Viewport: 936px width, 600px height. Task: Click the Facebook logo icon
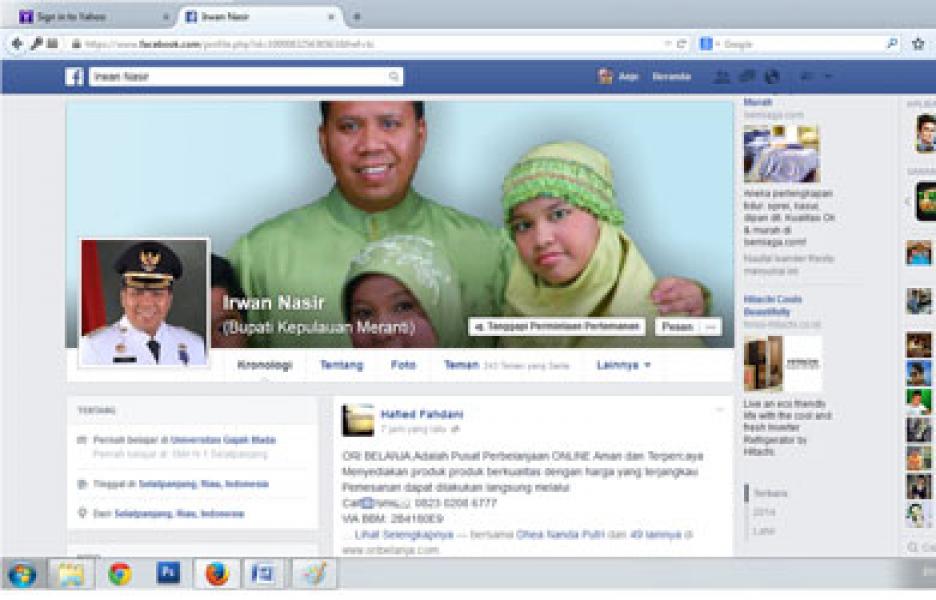point(74,76)
